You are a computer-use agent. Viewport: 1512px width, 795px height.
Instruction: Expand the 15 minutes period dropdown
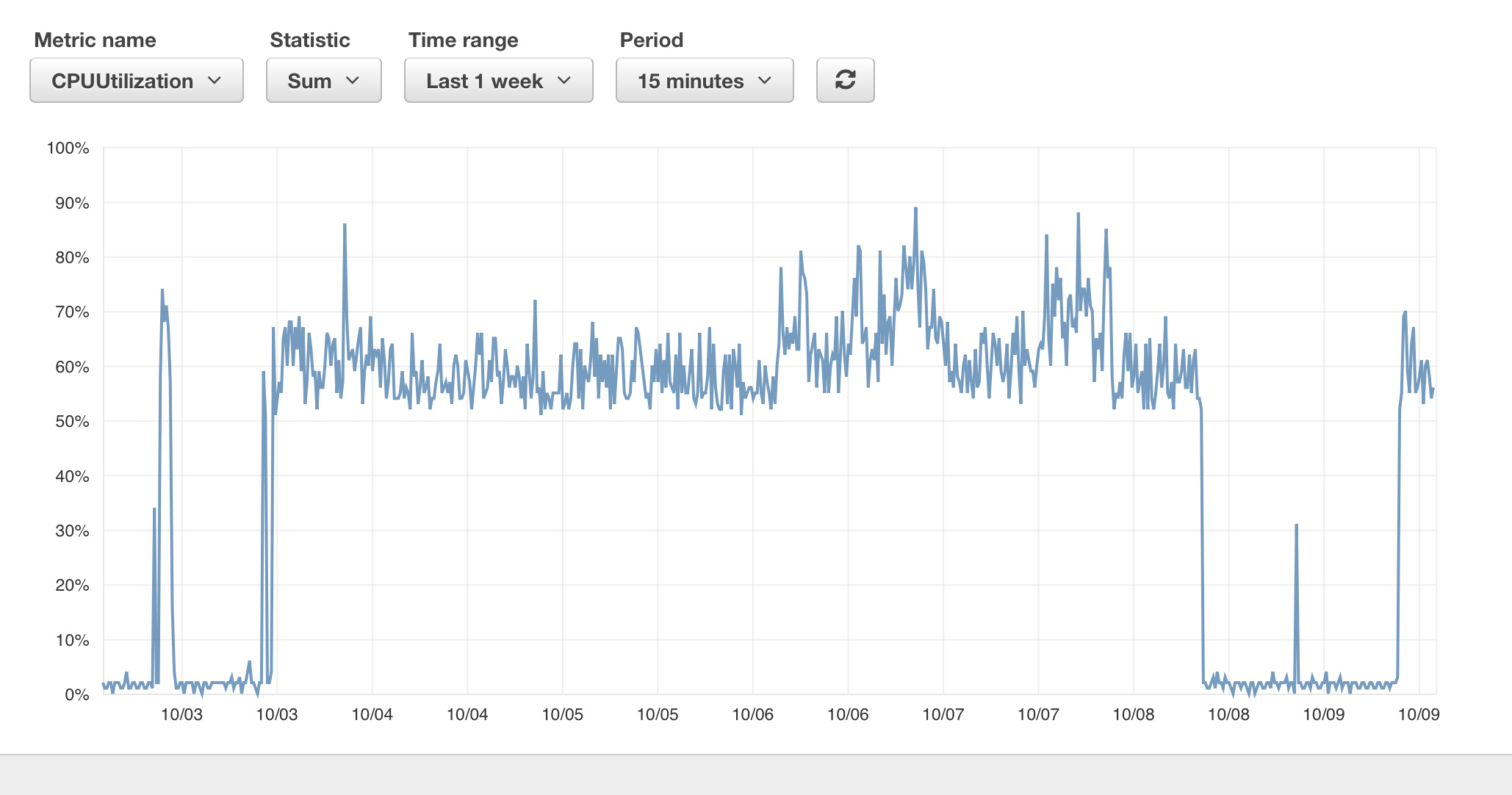point(704,80)
